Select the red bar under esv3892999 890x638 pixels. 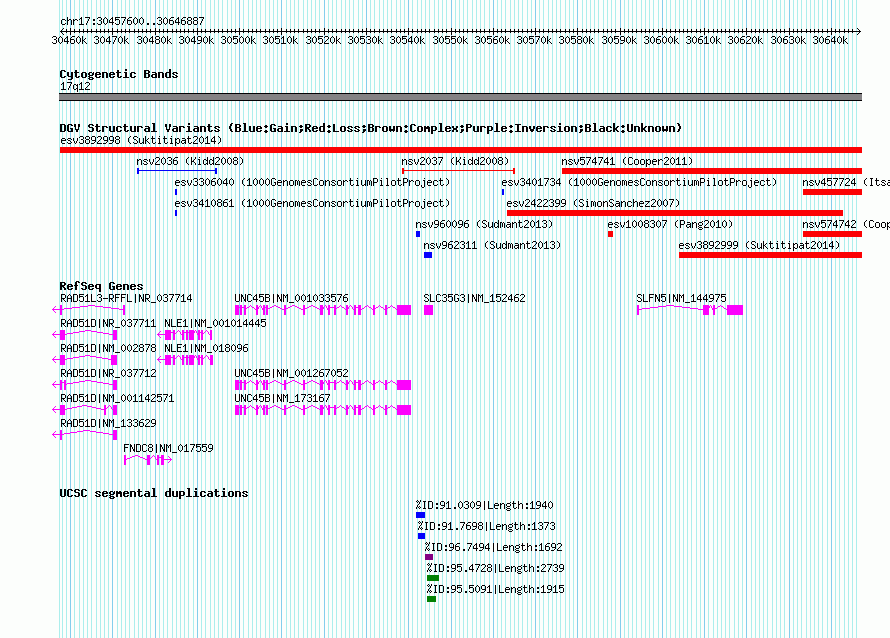770,255
